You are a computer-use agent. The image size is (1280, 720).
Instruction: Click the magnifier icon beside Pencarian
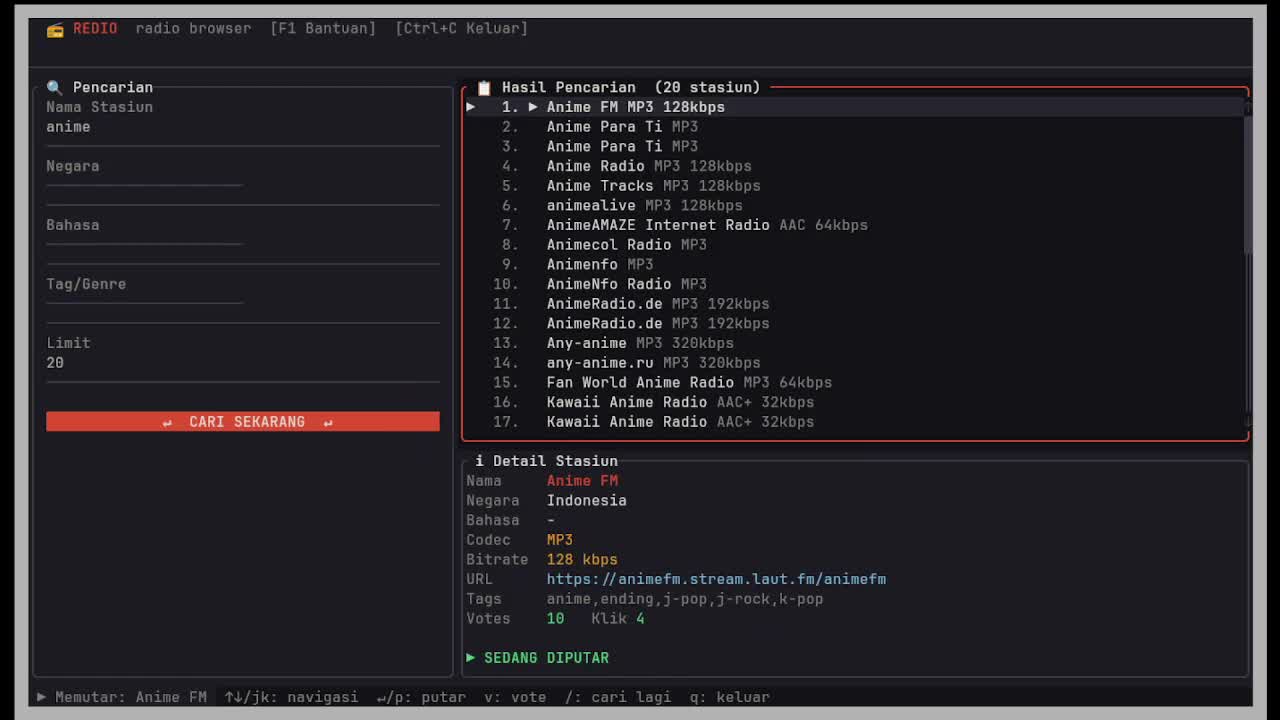coord(54,88)
